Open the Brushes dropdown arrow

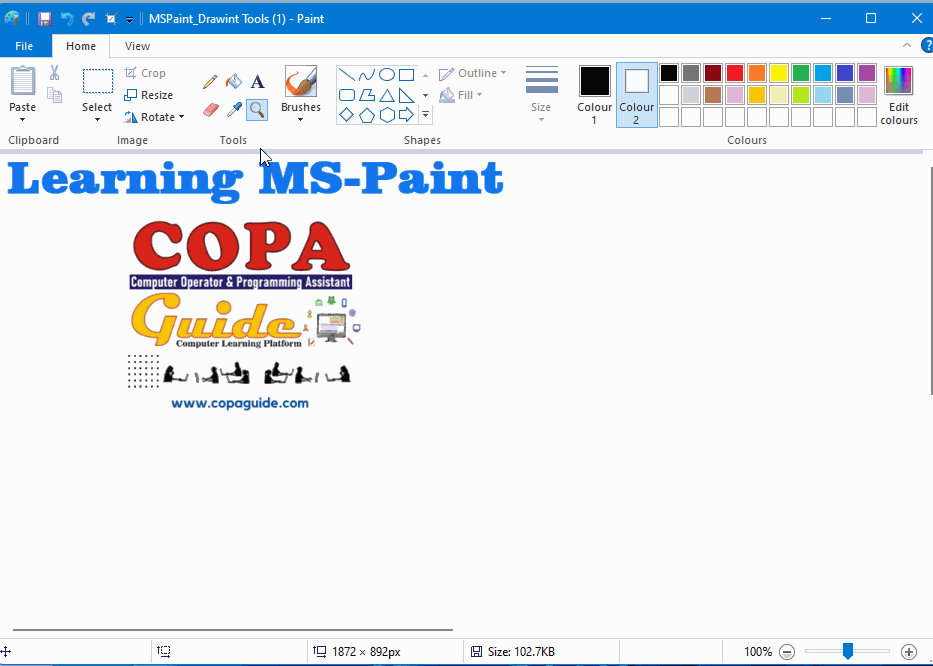pyautogui.click(x=300, y=120)
